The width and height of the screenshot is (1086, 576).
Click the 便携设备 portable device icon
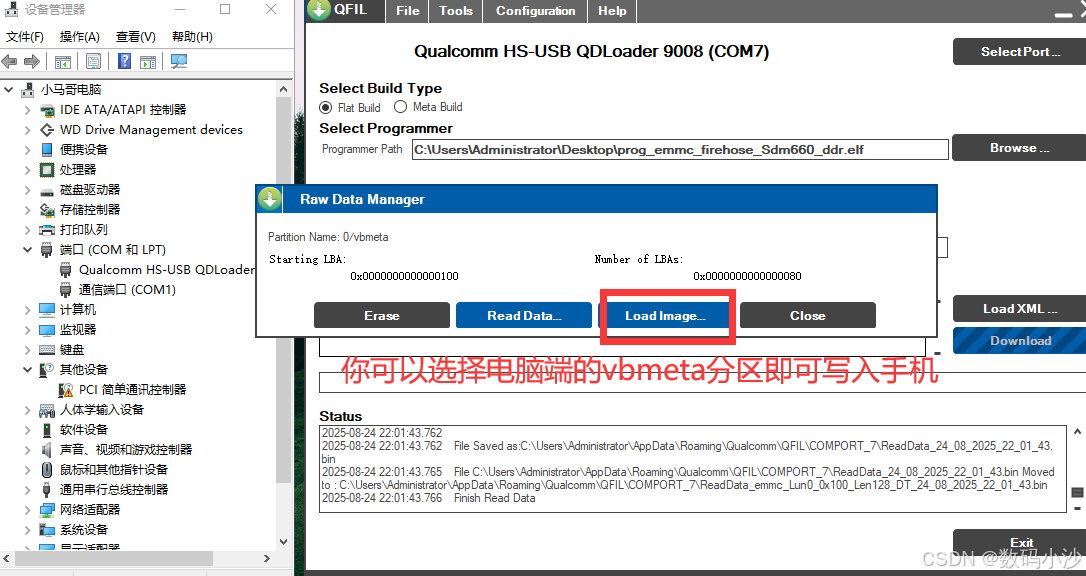click(47, 150)
